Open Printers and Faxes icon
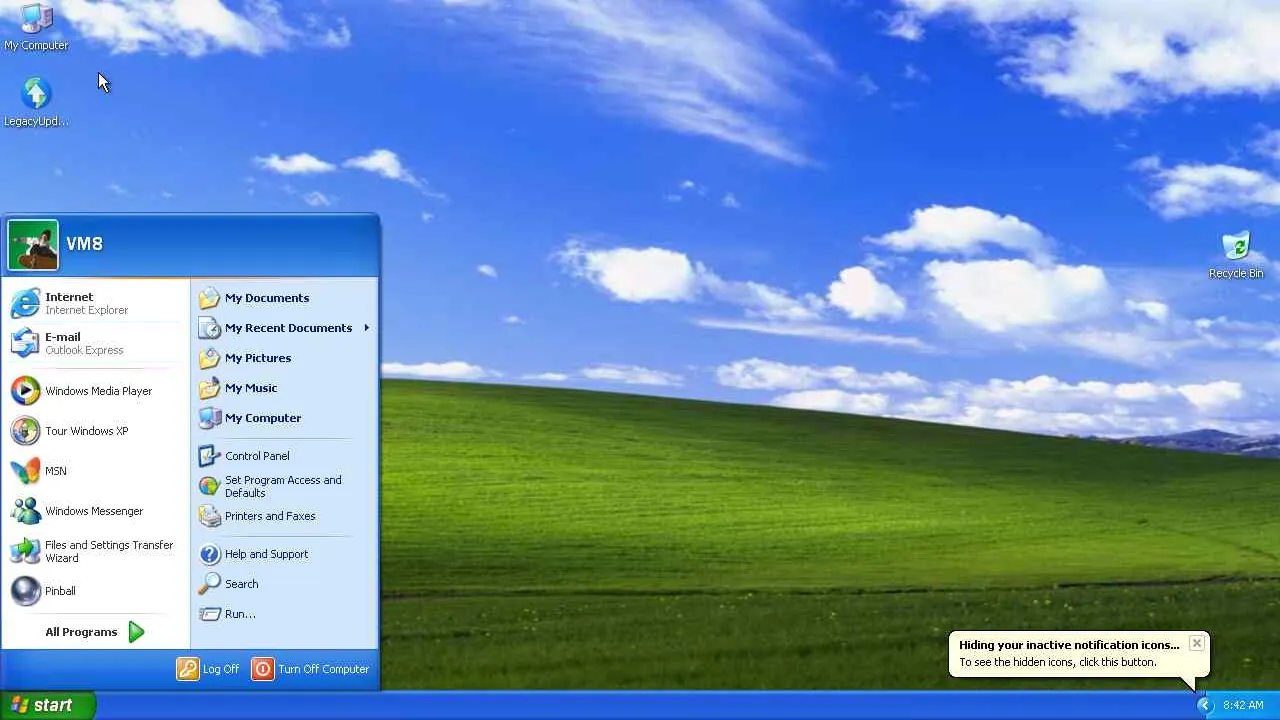This screenshot has height=720, width=1280. [x=209, y=516]
